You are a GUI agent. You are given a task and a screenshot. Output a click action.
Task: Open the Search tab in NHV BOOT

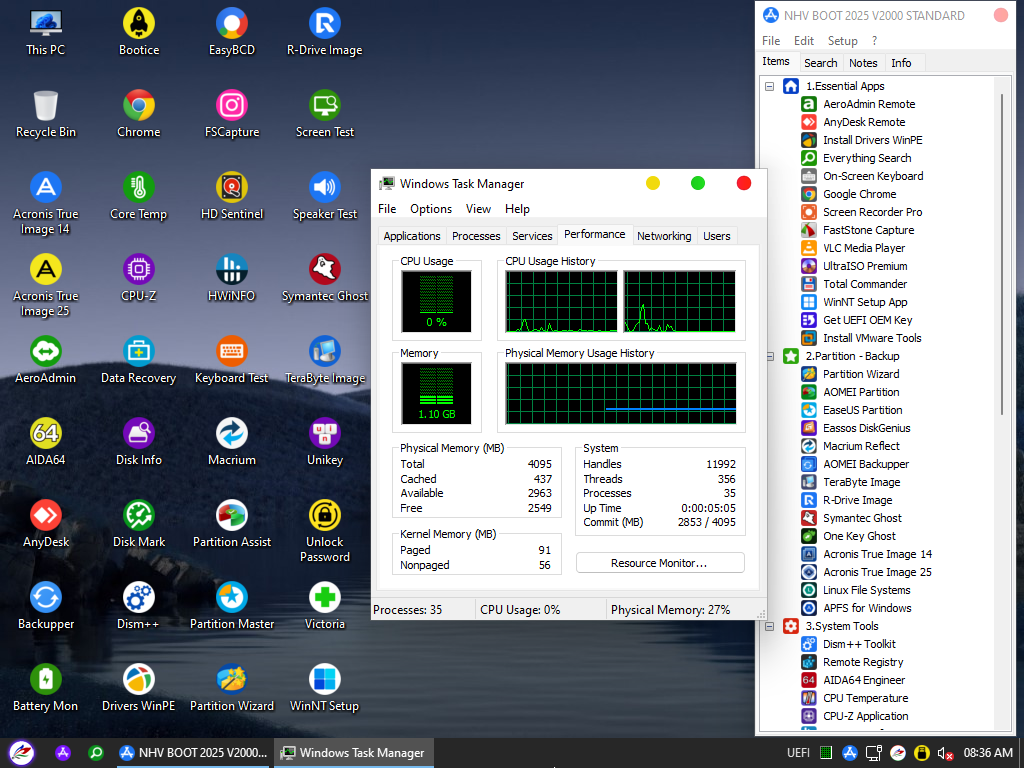pos(820,63)
